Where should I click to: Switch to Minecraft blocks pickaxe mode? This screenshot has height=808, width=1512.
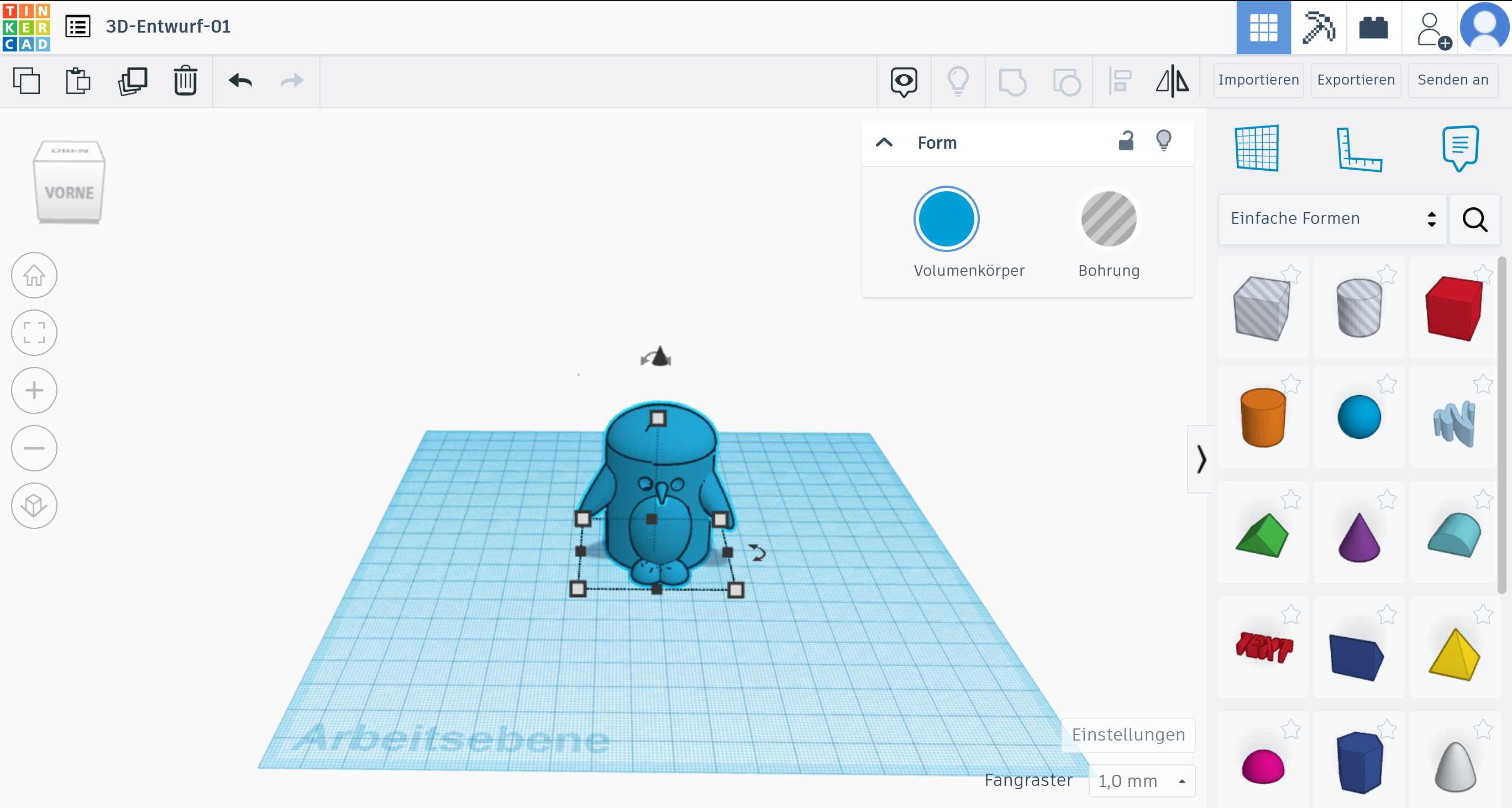(x=1319, y=27)
